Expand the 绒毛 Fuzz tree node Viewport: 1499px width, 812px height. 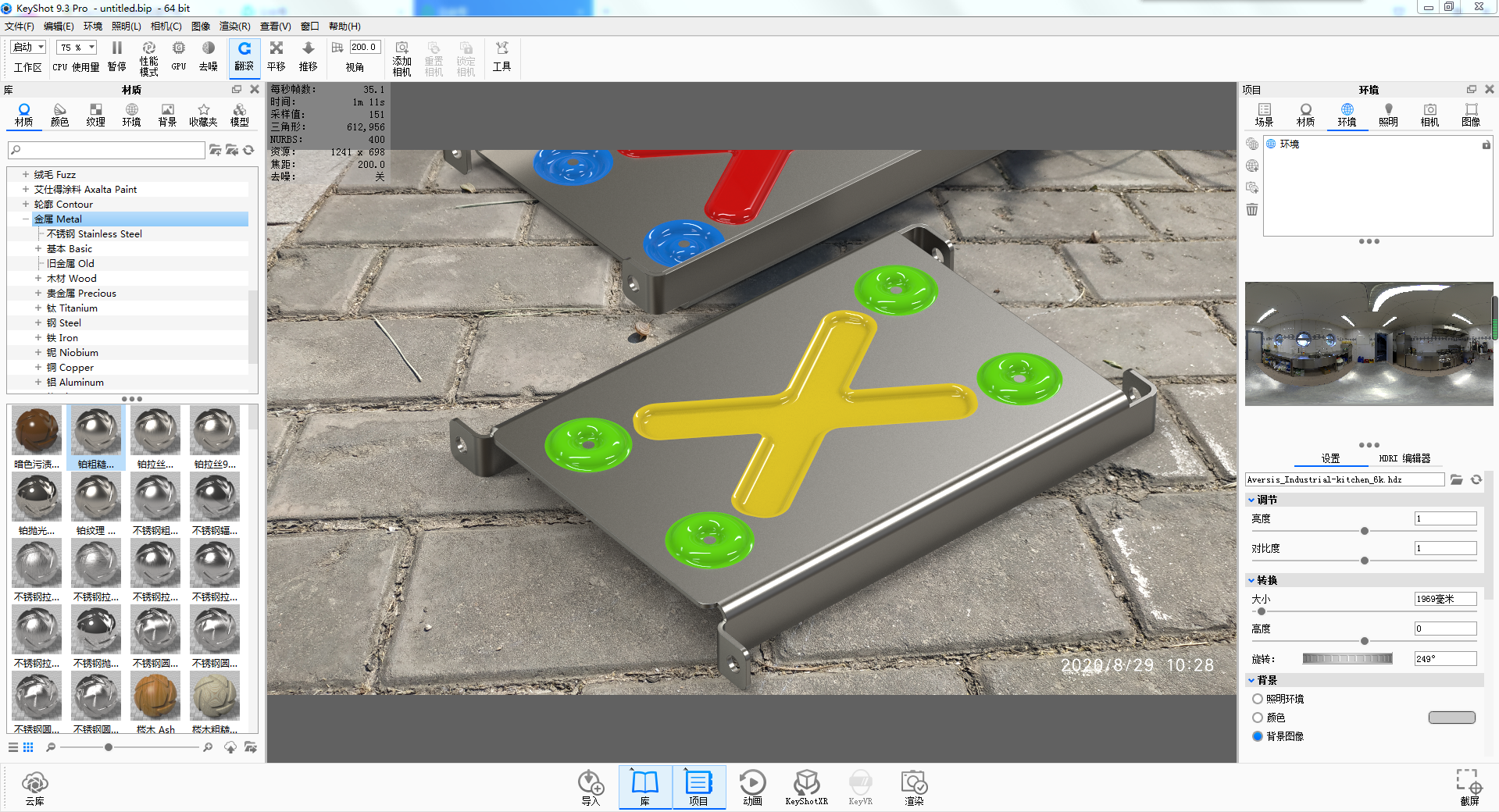pyautogui.click(x=26, y=174)
